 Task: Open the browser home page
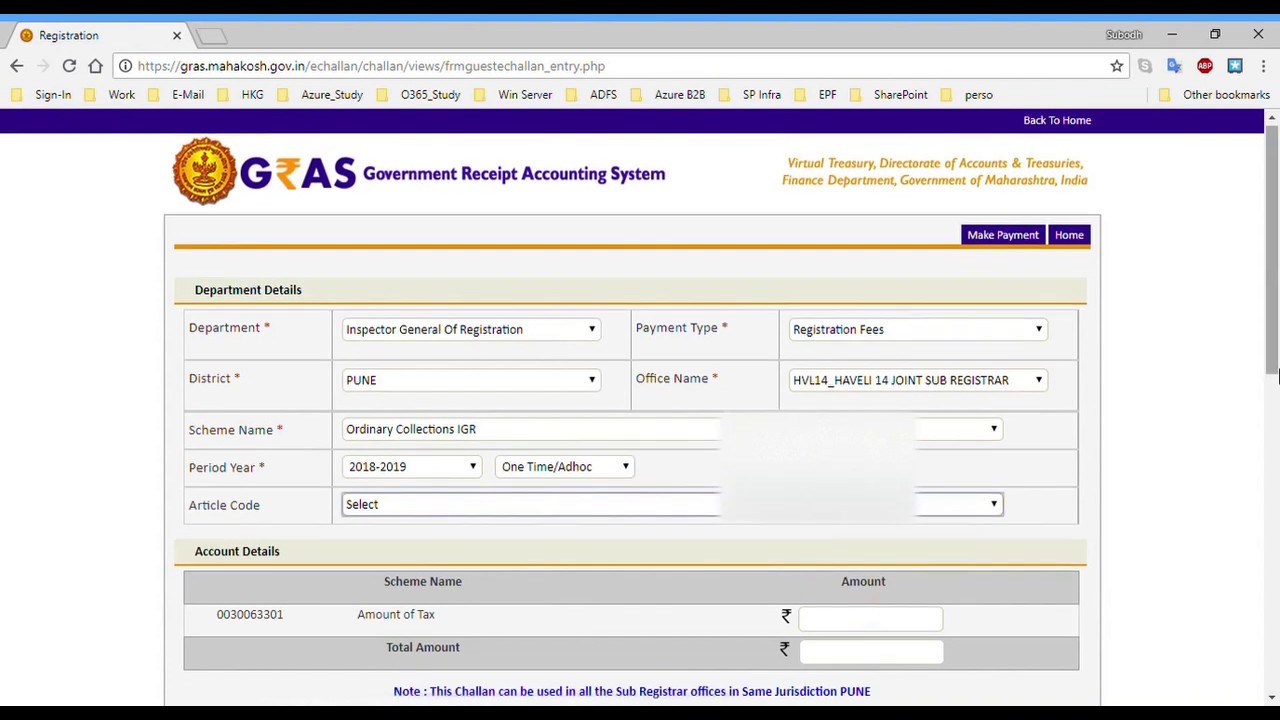pyautogui.click(x=95, y=66)
